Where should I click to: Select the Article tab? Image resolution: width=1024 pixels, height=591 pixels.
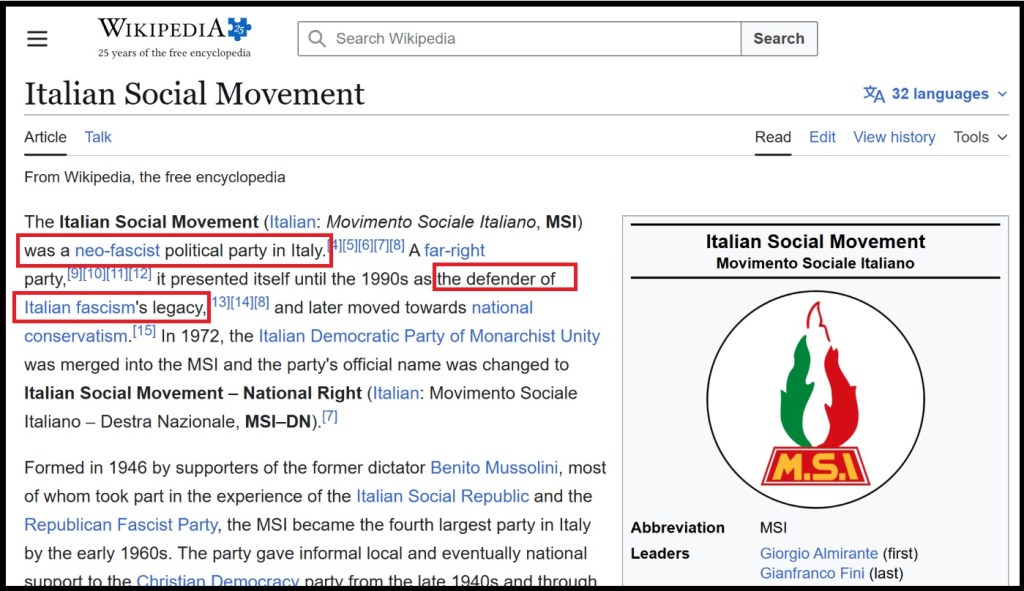[x=45, y=137]
